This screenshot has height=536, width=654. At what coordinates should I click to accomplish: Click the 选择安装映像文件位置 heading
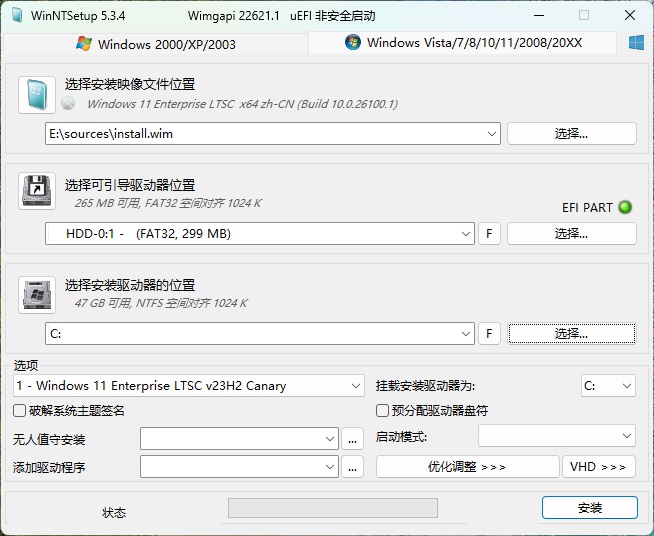coord(130,85)
